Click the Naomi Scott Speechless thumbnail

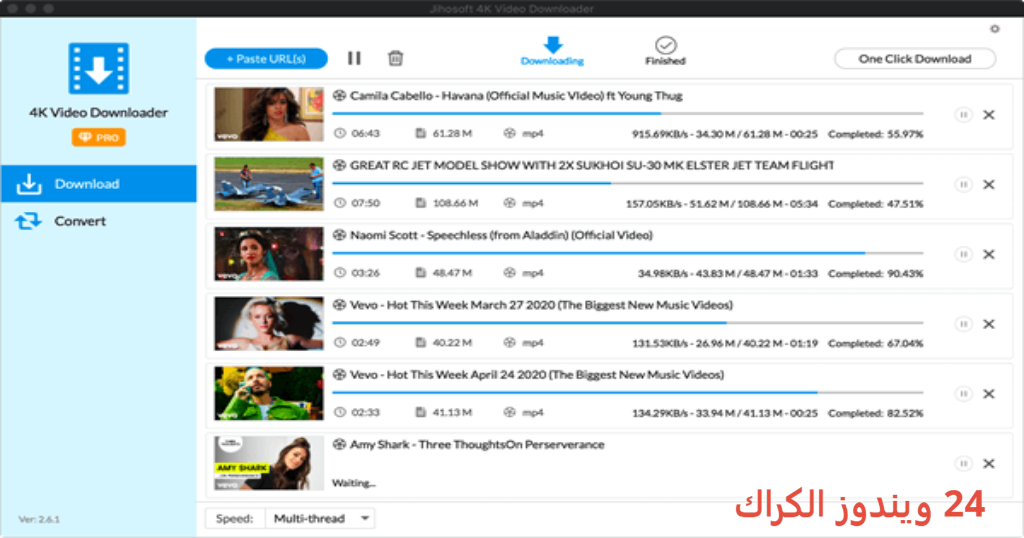click(268, 254)
